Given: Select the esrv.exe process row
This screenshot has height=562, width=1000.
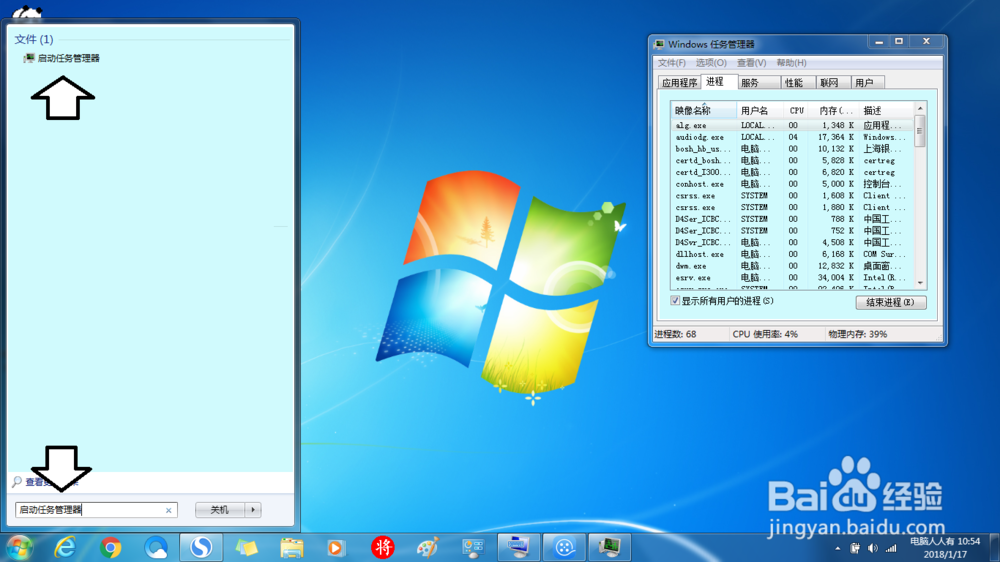Looking at the screenshot, I should [x=792, y=277].
